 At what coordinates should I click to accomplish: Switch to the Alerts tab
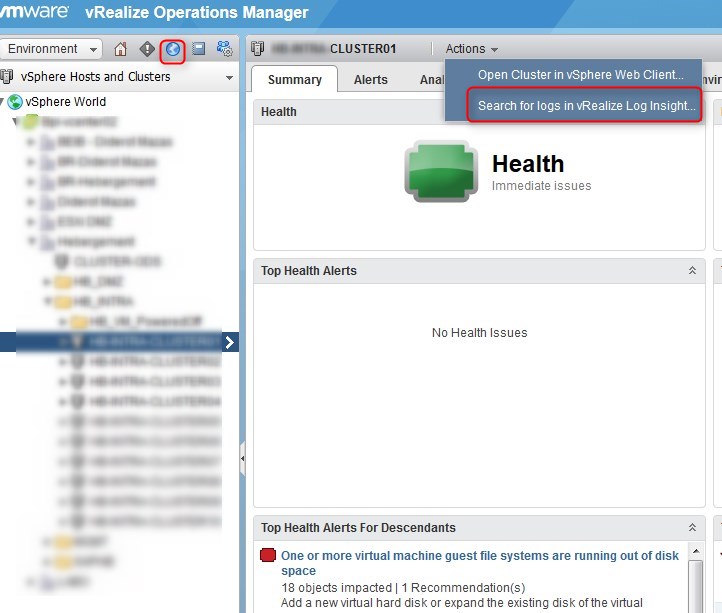(x=370, y=80)
